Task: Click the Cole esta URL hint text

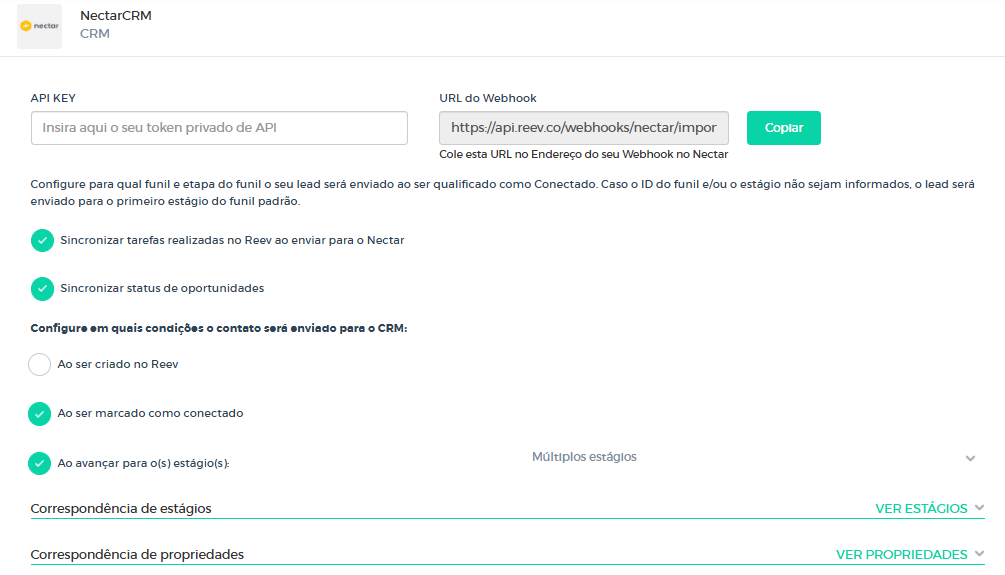Action: [583, 154]
